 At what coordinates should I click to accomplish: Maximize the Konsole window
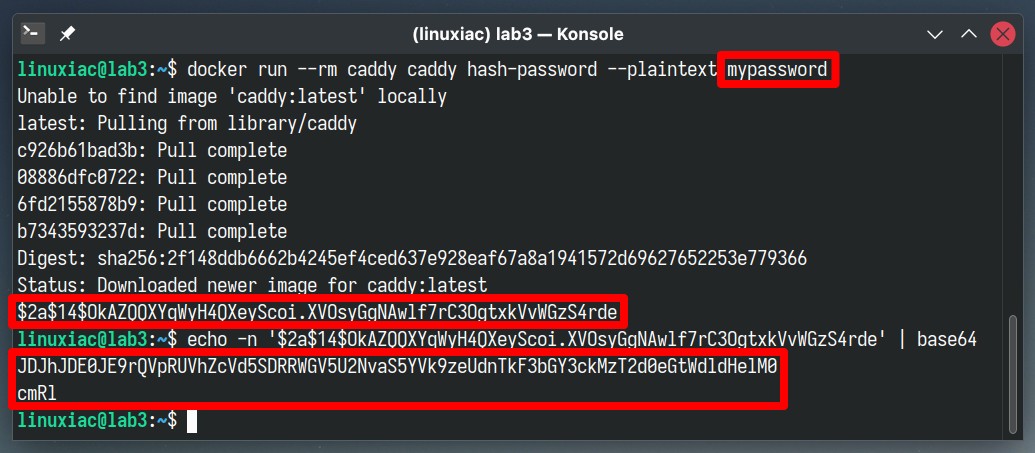point(968,34)
